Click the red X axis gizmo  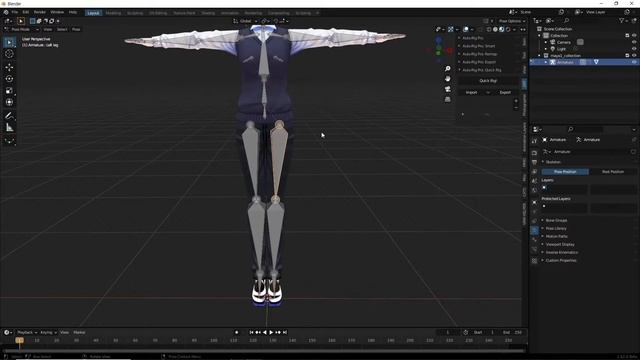click(449, 51)
